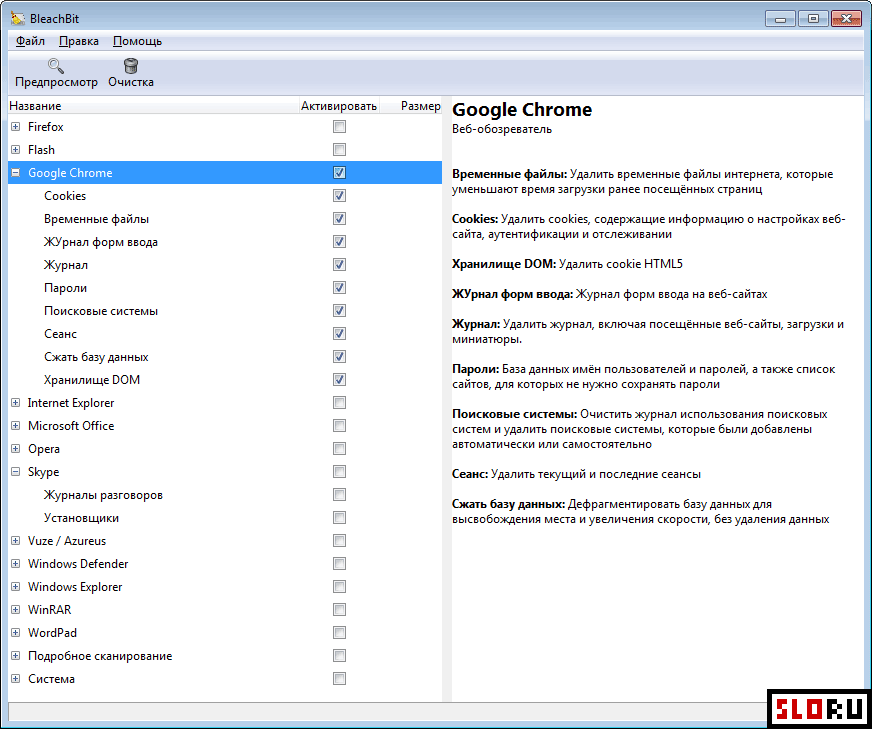The height and width of the screenshot is (729, 872).
Task: Expand the Подробное сканирование tree node
Action: [16, 656]
